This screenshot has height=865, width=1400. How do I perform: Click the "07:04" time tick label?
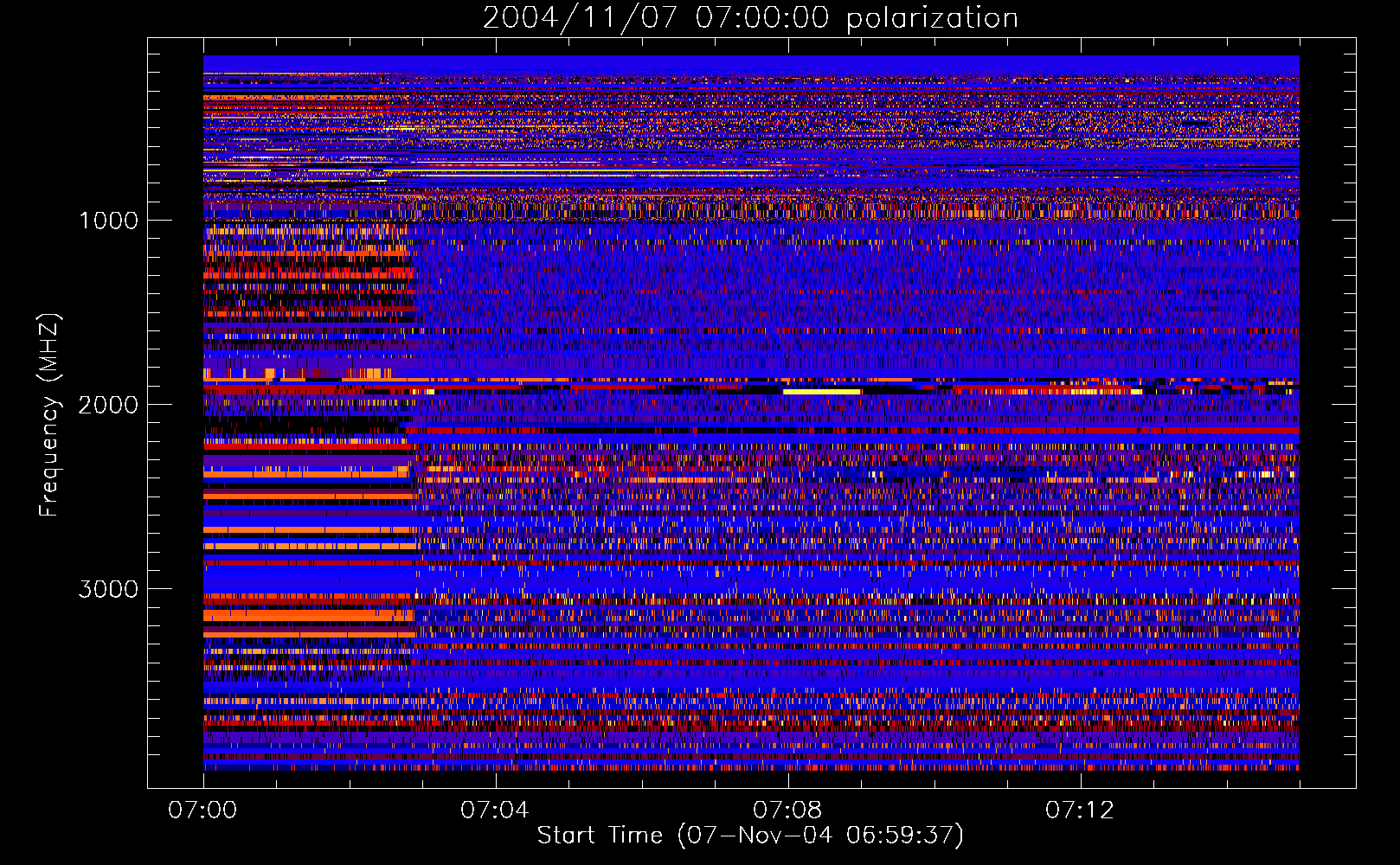[495, 810]
